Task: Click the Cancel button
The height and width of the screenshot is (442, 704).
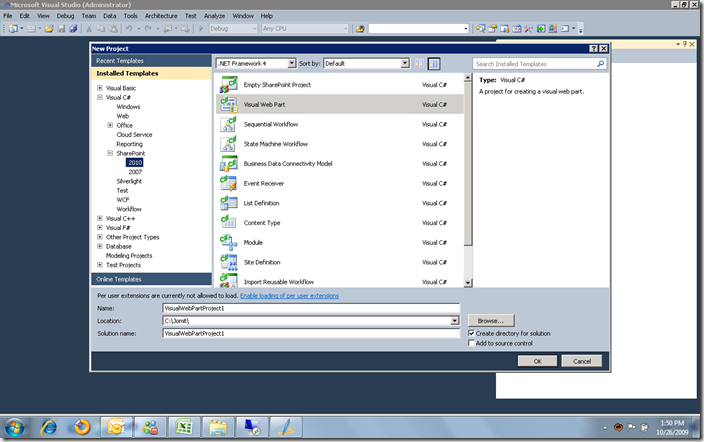Action: pos(582,361)
